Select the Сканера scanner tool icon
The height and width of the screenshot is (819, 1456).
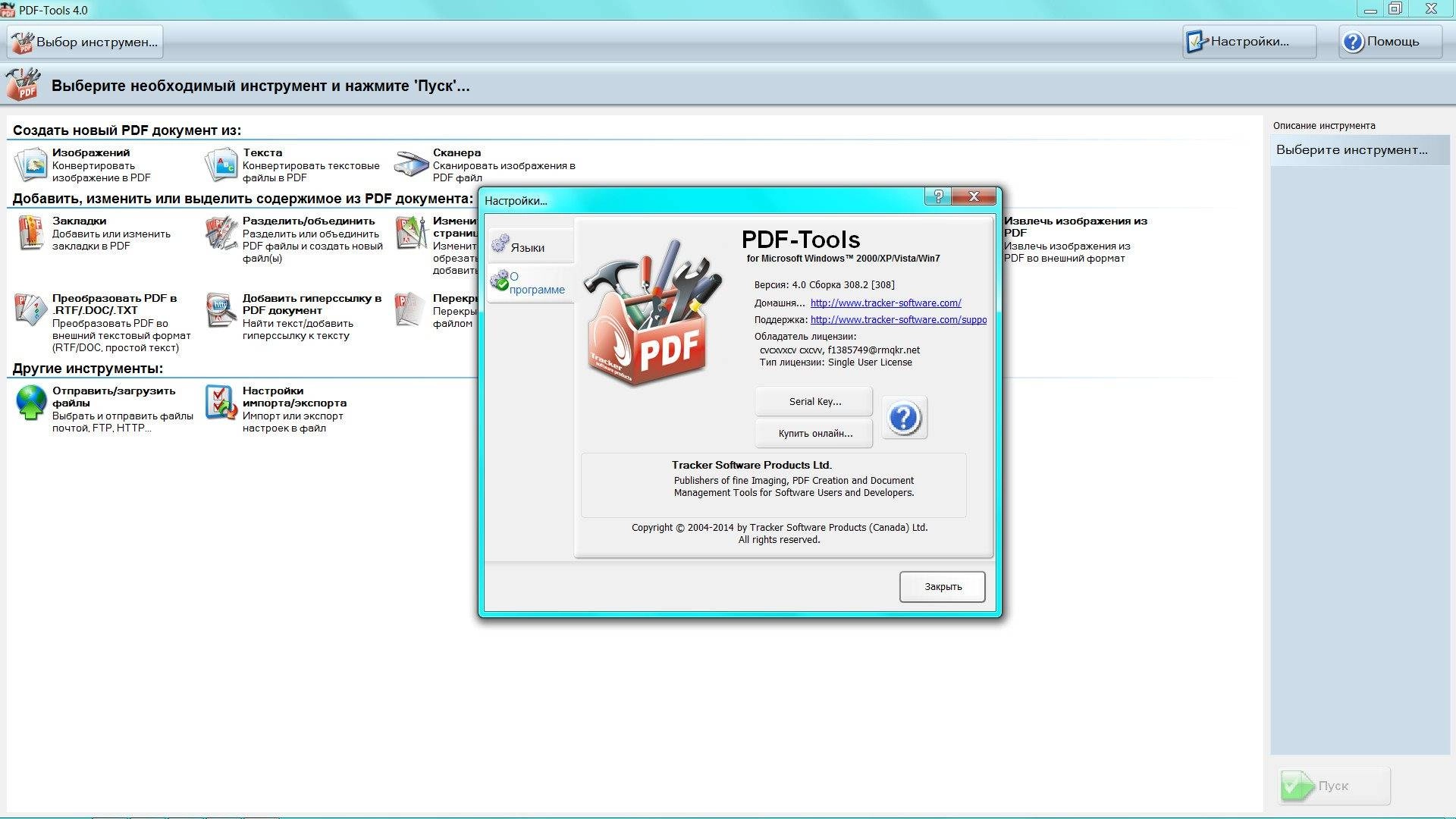point(412,164)
